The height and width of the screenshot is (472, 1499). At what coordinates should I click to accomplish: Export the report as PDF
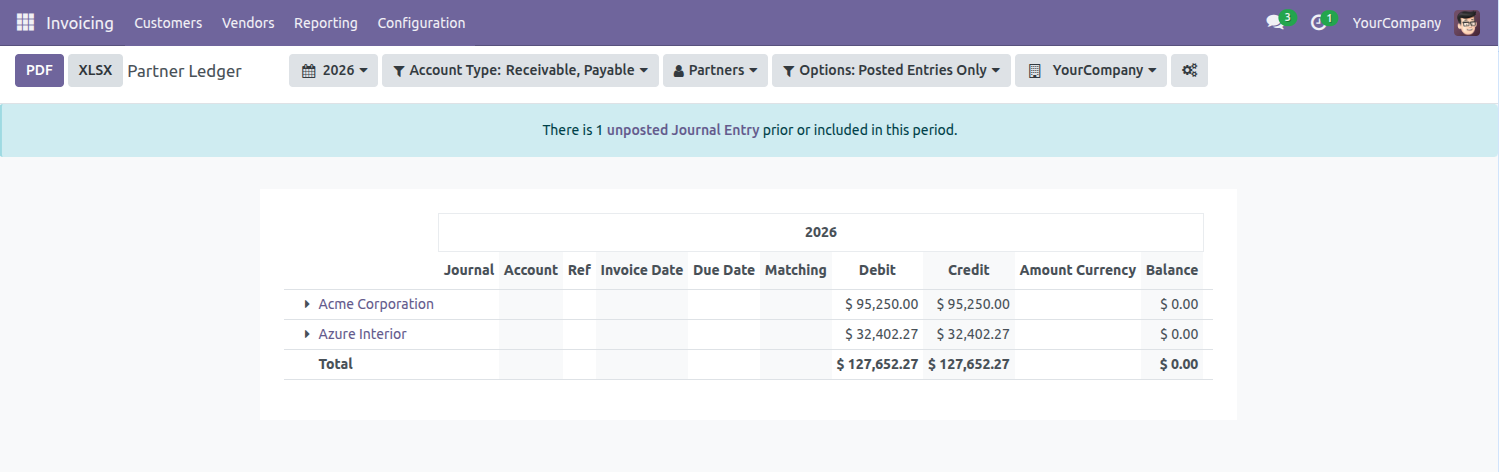39,71
